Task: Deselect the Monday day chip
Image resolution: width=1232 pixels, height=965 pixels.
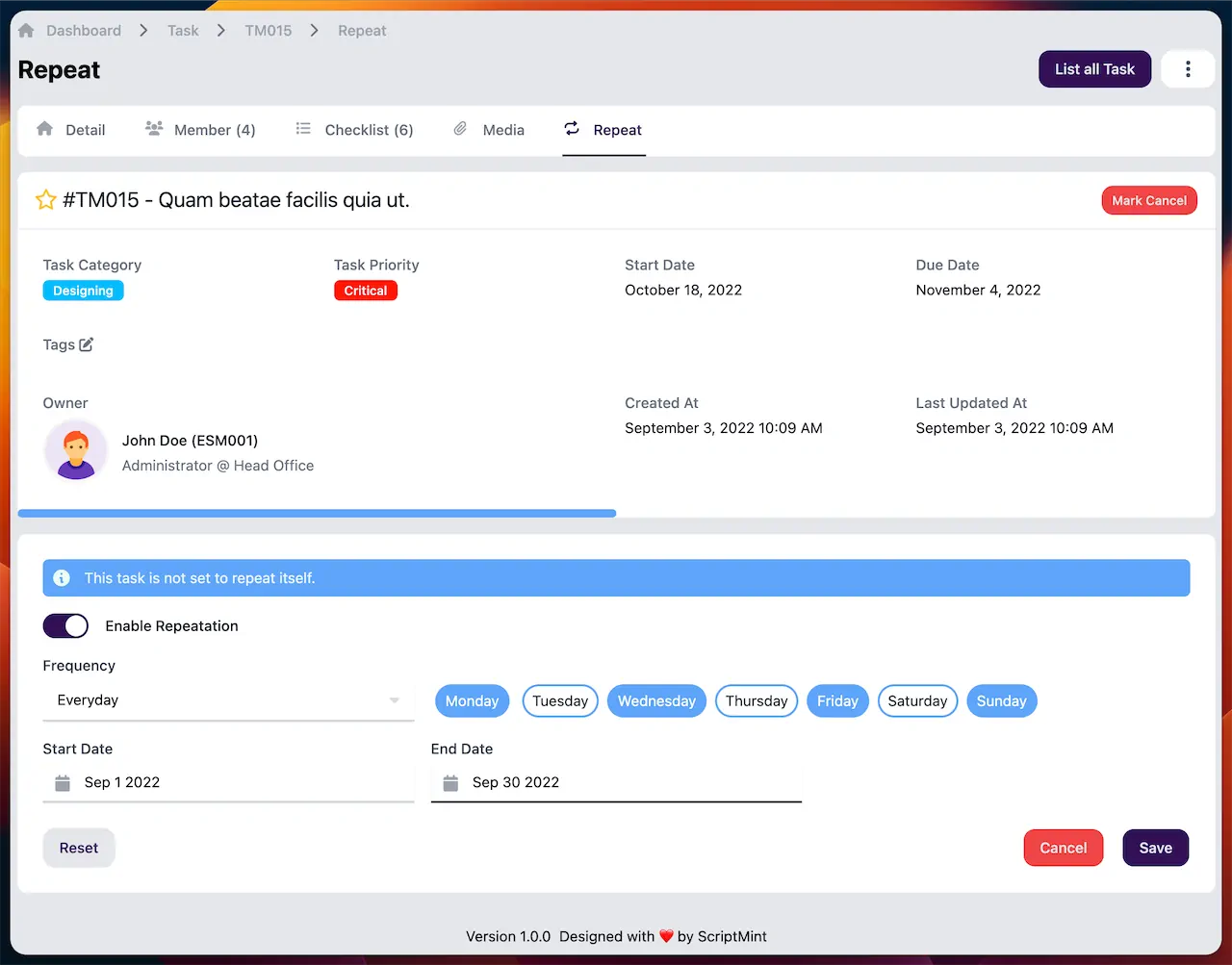Action: click(x=472, y=701)
